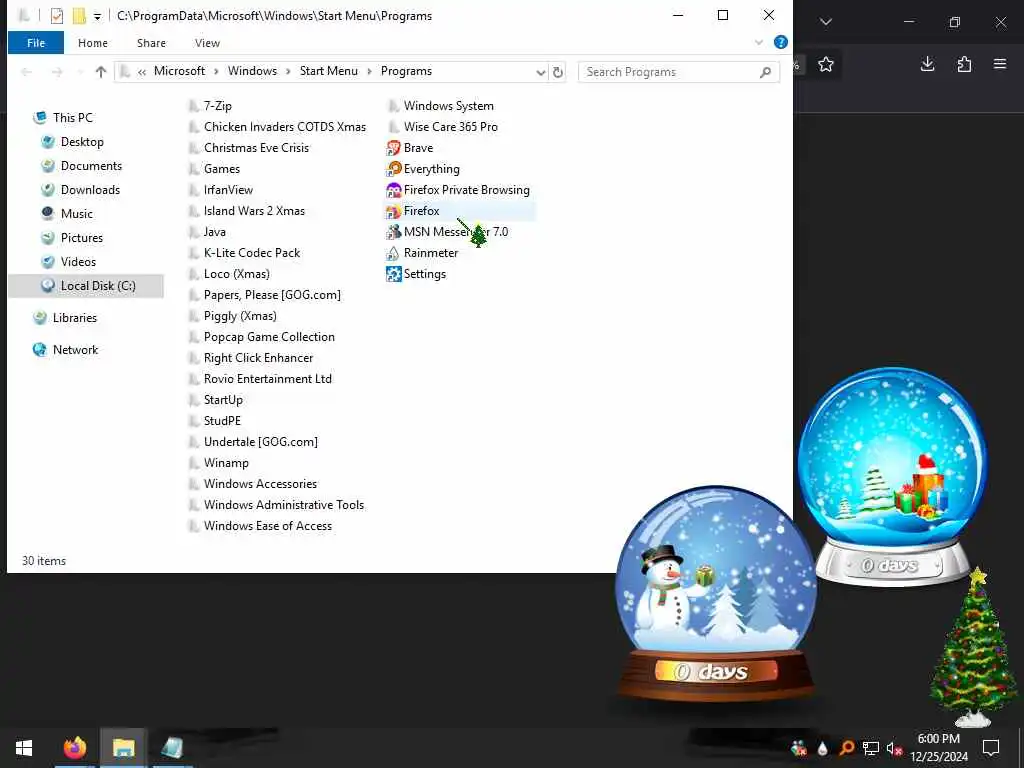This screenshot has height=768, width=1024.
Task: Select the Firefox shortcut in the file list
Action: point(413,210)
